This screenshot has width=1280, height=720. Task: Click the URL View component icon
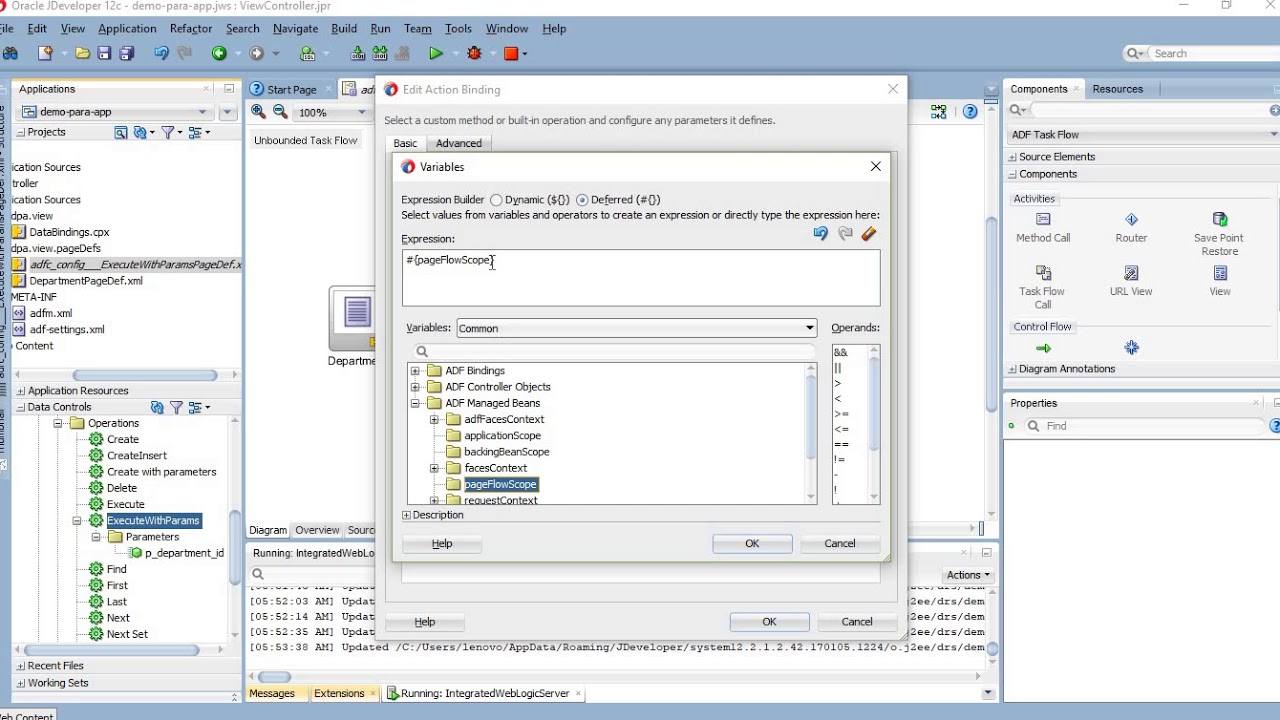(1131, 273)
